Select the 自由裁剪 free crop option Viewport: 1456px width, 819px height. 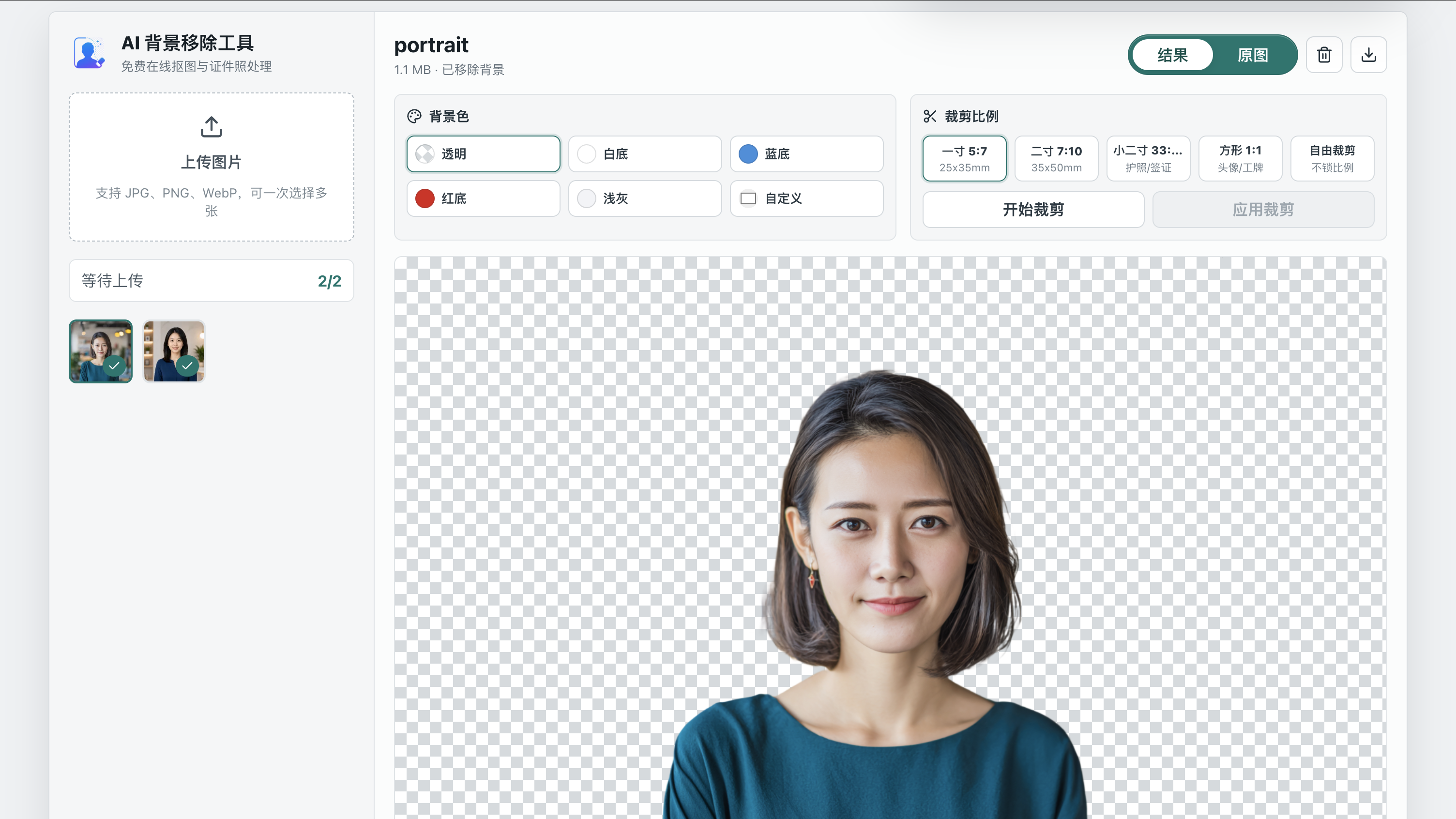(1332, 158)
